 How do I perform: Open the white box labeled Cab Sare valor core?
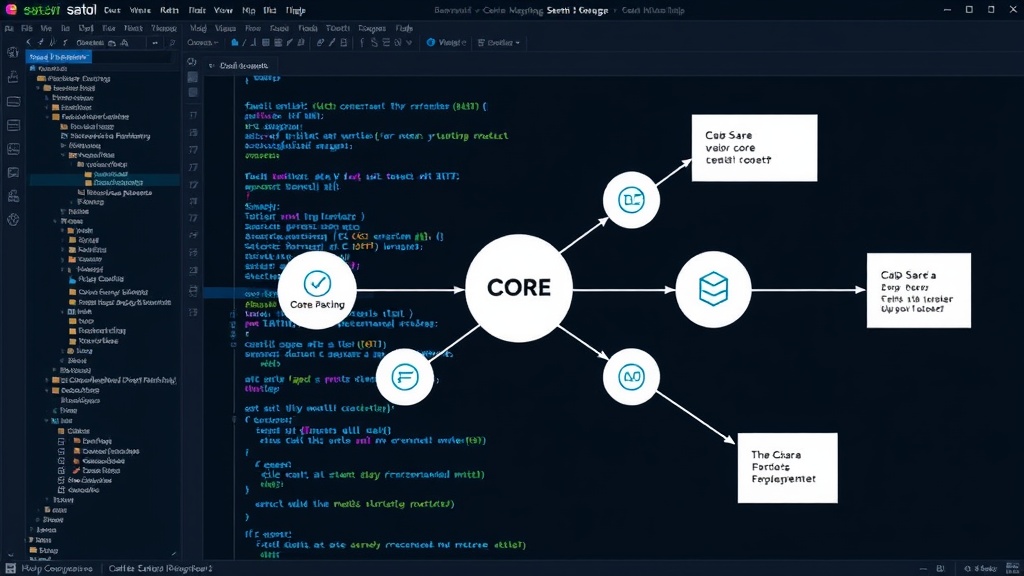tap(754, 148)
